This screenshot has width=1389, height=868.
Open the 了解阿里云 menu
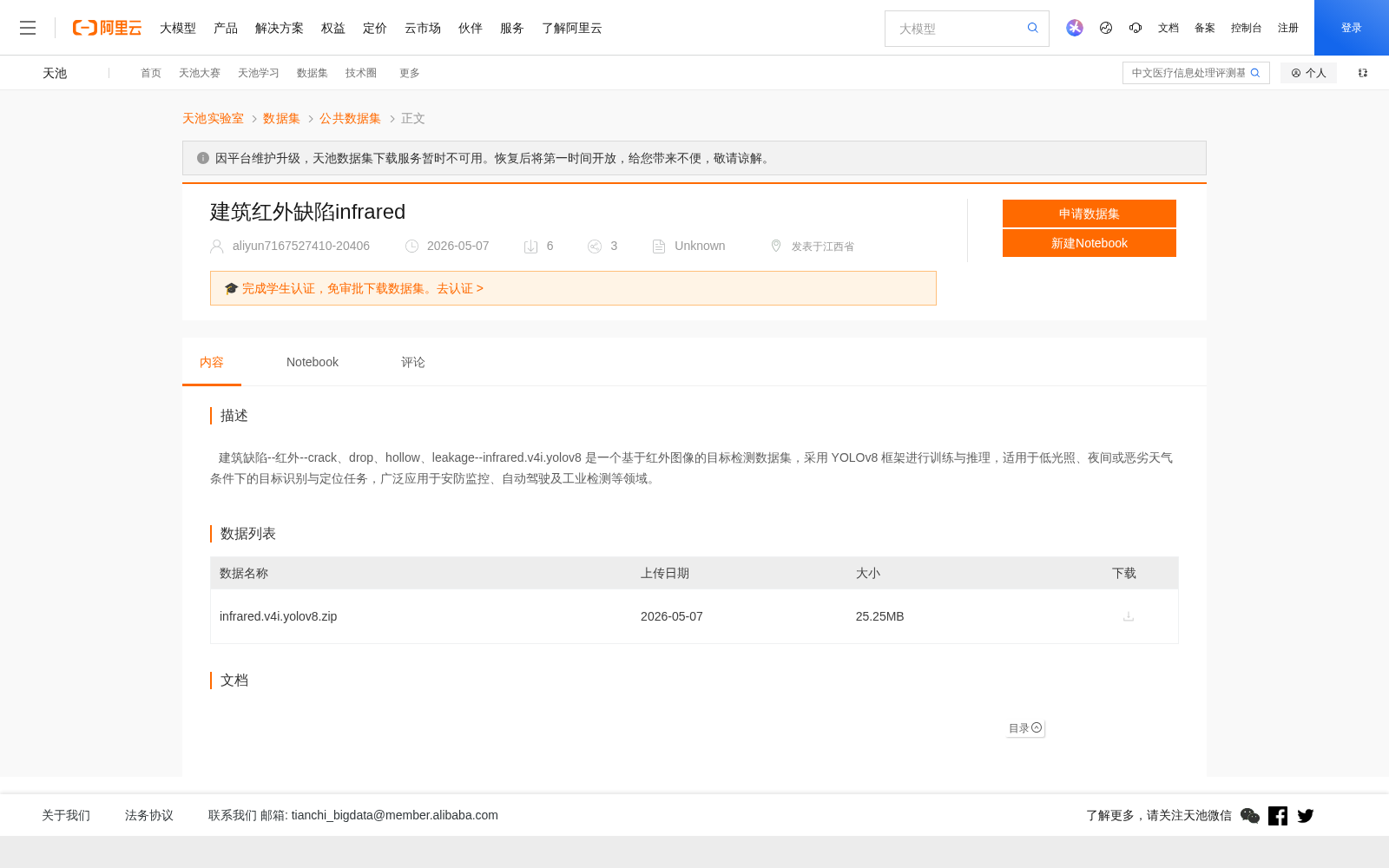(572, 28)
